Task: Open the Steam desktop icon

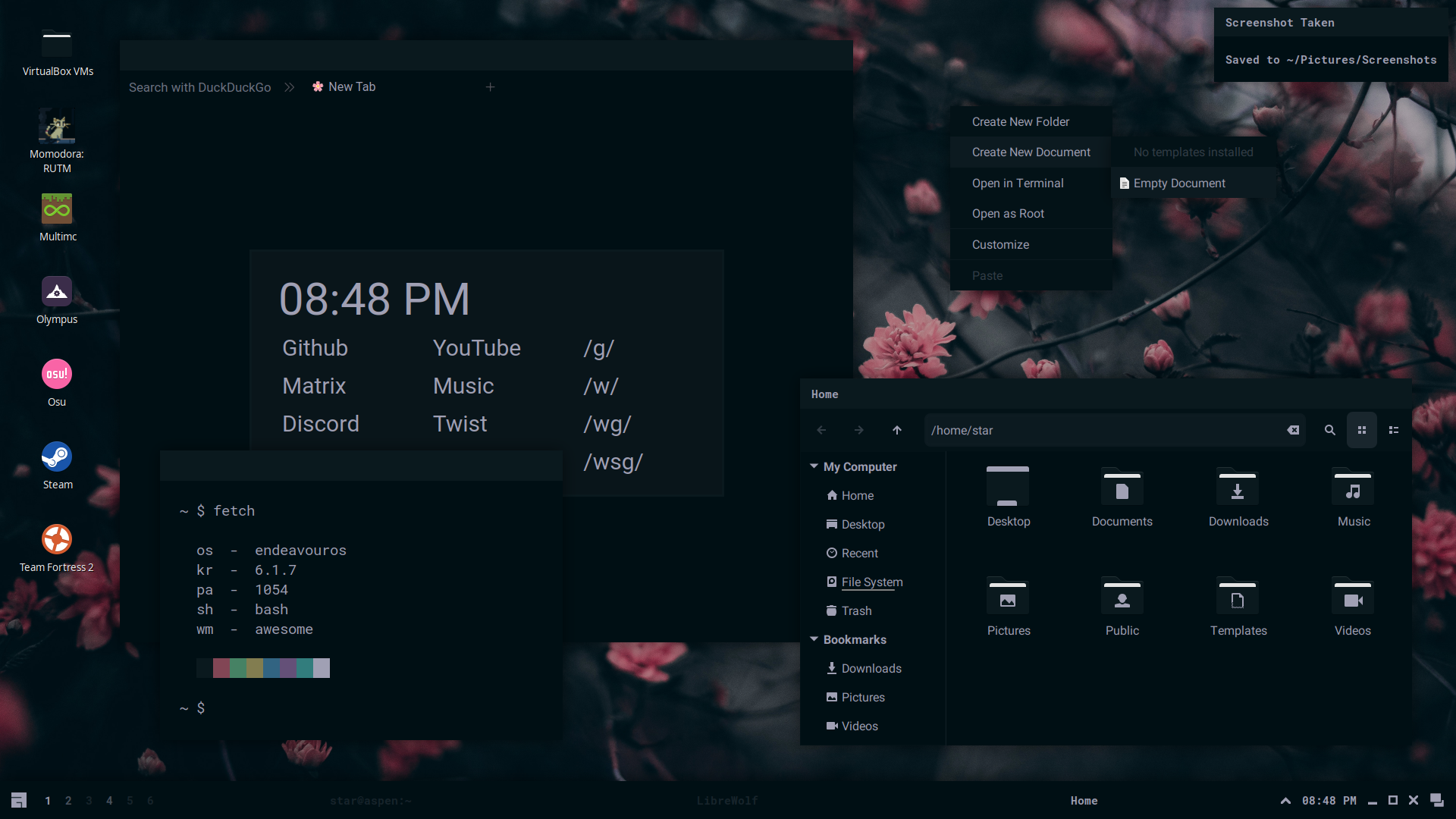Action: tap(57, 457)
